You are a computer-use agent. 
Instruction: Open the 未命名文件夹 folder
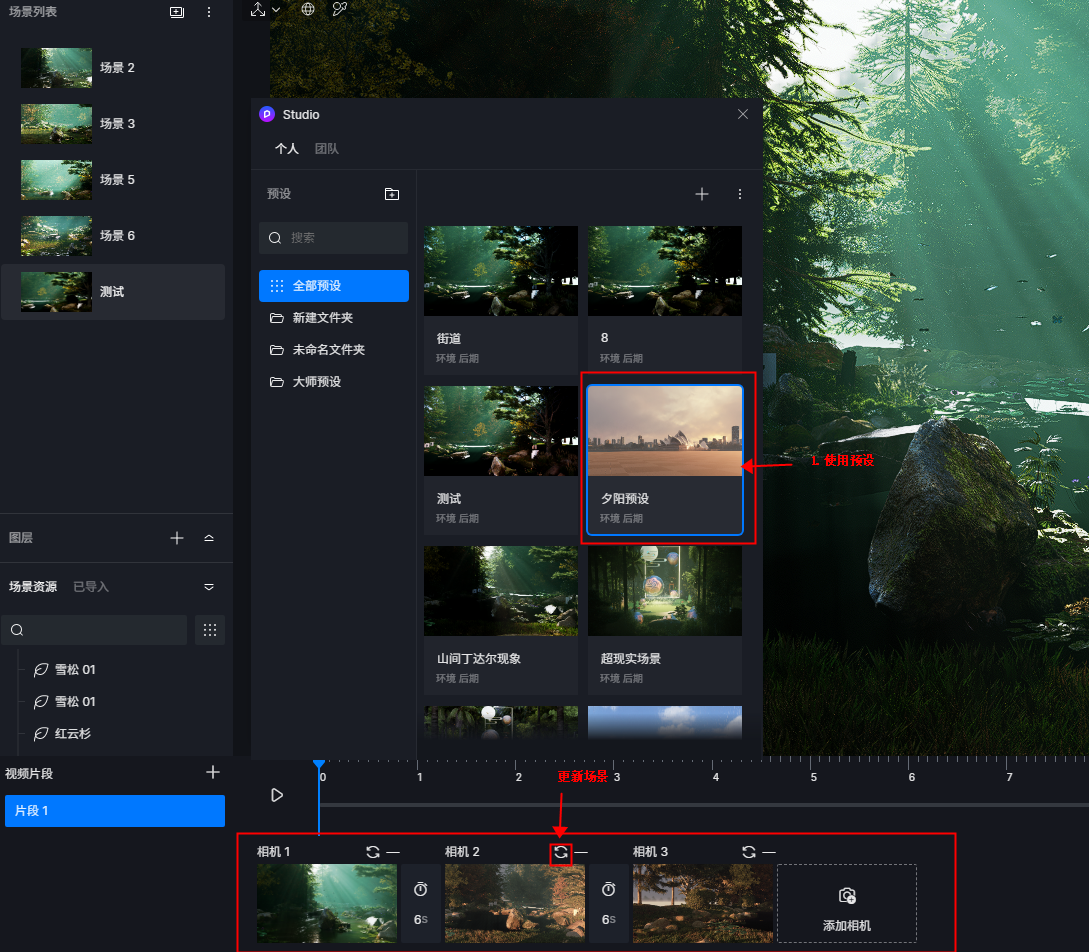click(333, 350)
